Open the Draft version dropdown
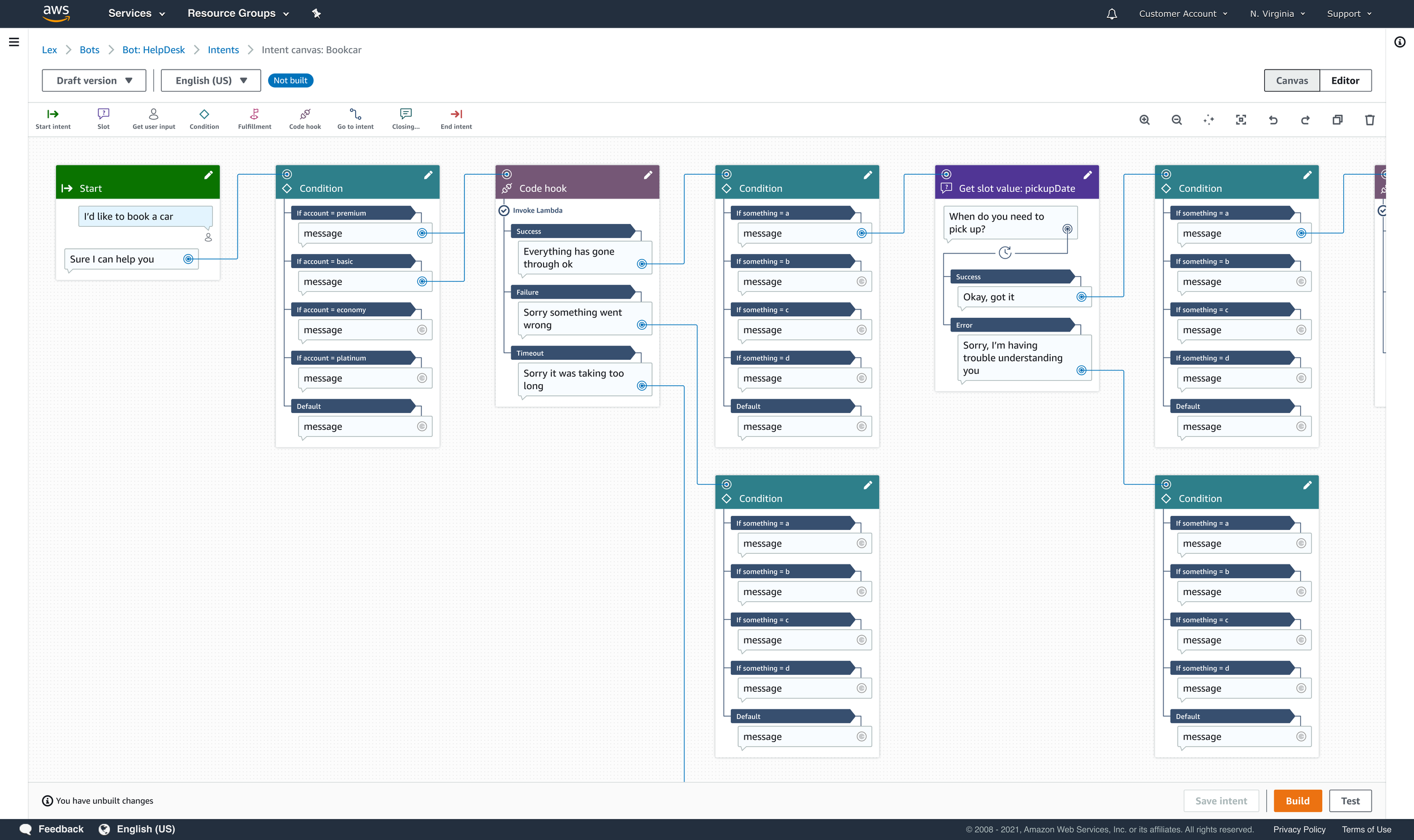 pos(94,80)
